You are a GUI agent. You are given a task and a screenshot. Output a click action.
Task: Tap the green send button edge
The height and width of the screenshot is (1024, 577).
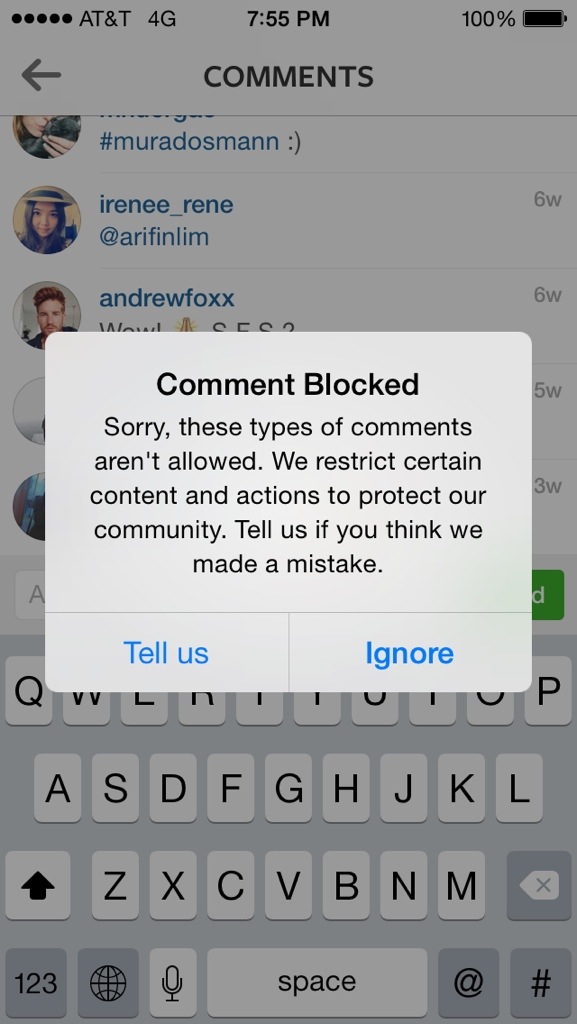click(548, 595)
